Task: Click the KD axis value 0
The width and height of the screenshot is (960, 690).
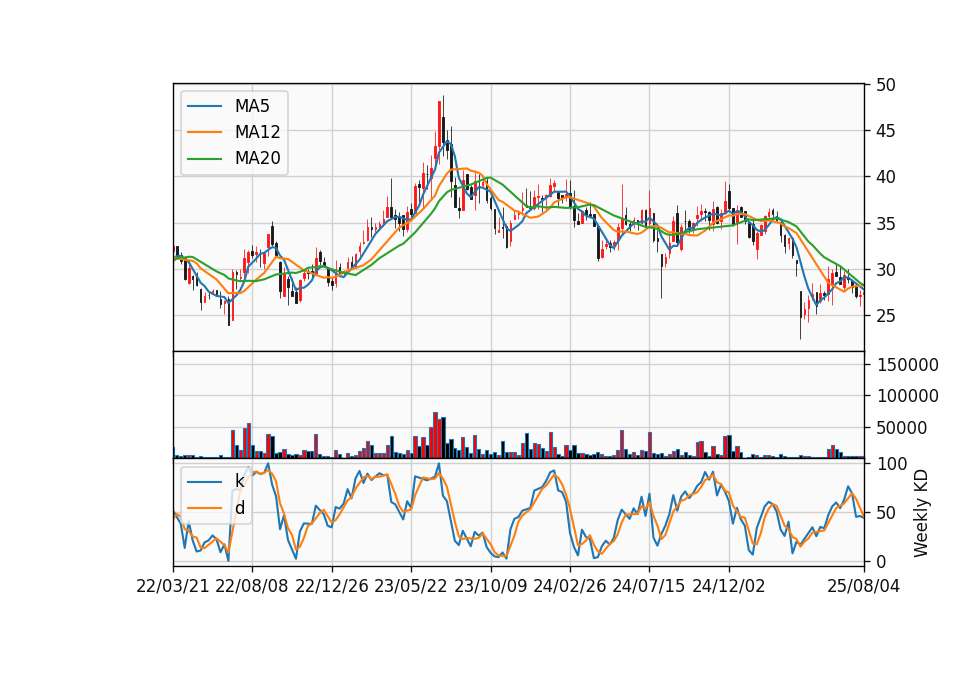Action: 882,561
